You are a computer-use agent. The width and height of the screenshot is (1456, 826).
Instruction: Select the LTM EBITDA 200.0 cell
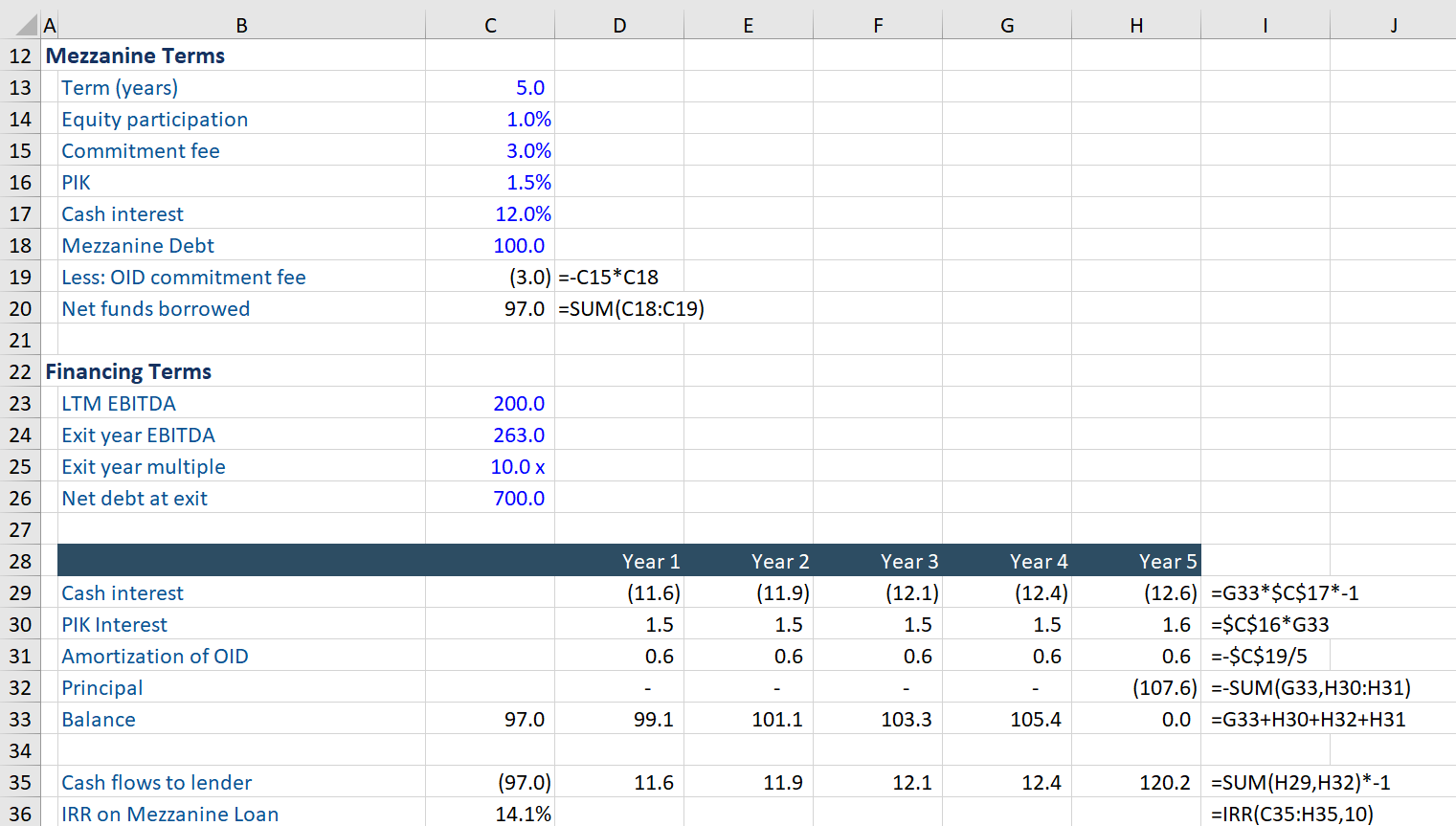click(x=519, y=404)
